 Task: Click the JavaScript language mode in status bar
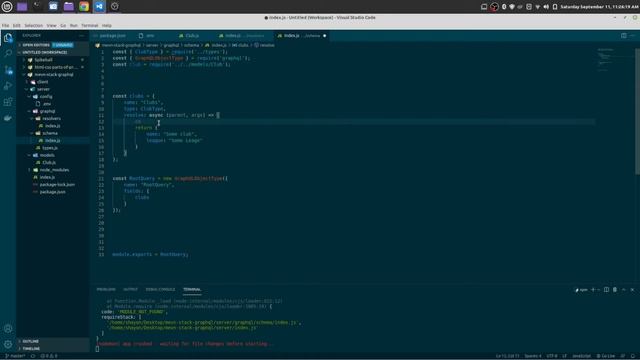581,356
